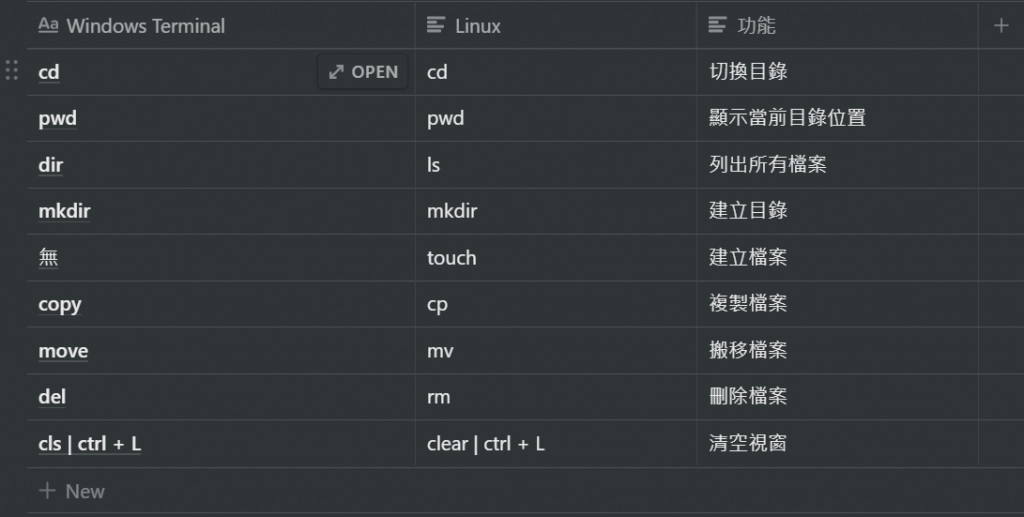The height and width of the screenshot is (517, 1024).
Task: Open 功能 column header menu
Action: pyautogui.click(x=837, y=25)
